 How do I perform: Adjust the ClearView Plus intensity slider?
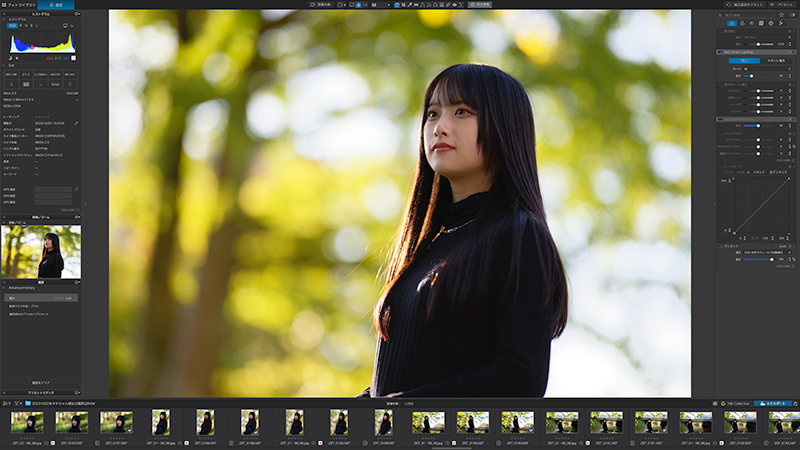[x=759, y=126]
